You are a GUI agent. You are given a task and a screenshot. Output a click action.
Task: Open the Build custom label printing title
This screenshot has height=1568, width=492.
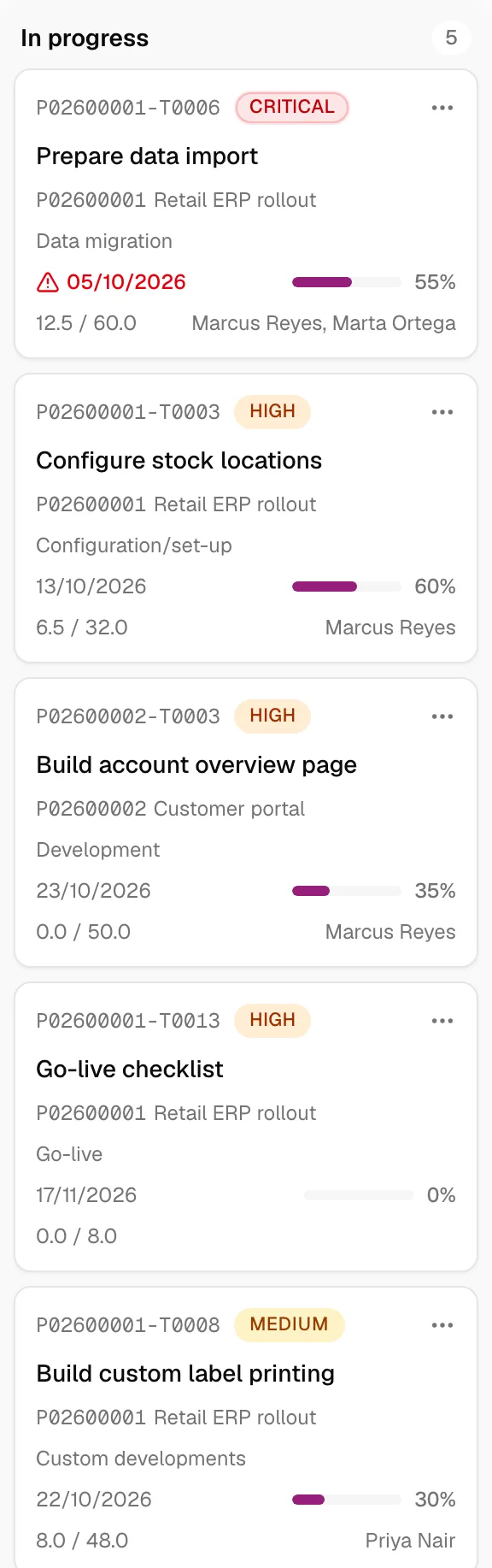pos(185,1374)
